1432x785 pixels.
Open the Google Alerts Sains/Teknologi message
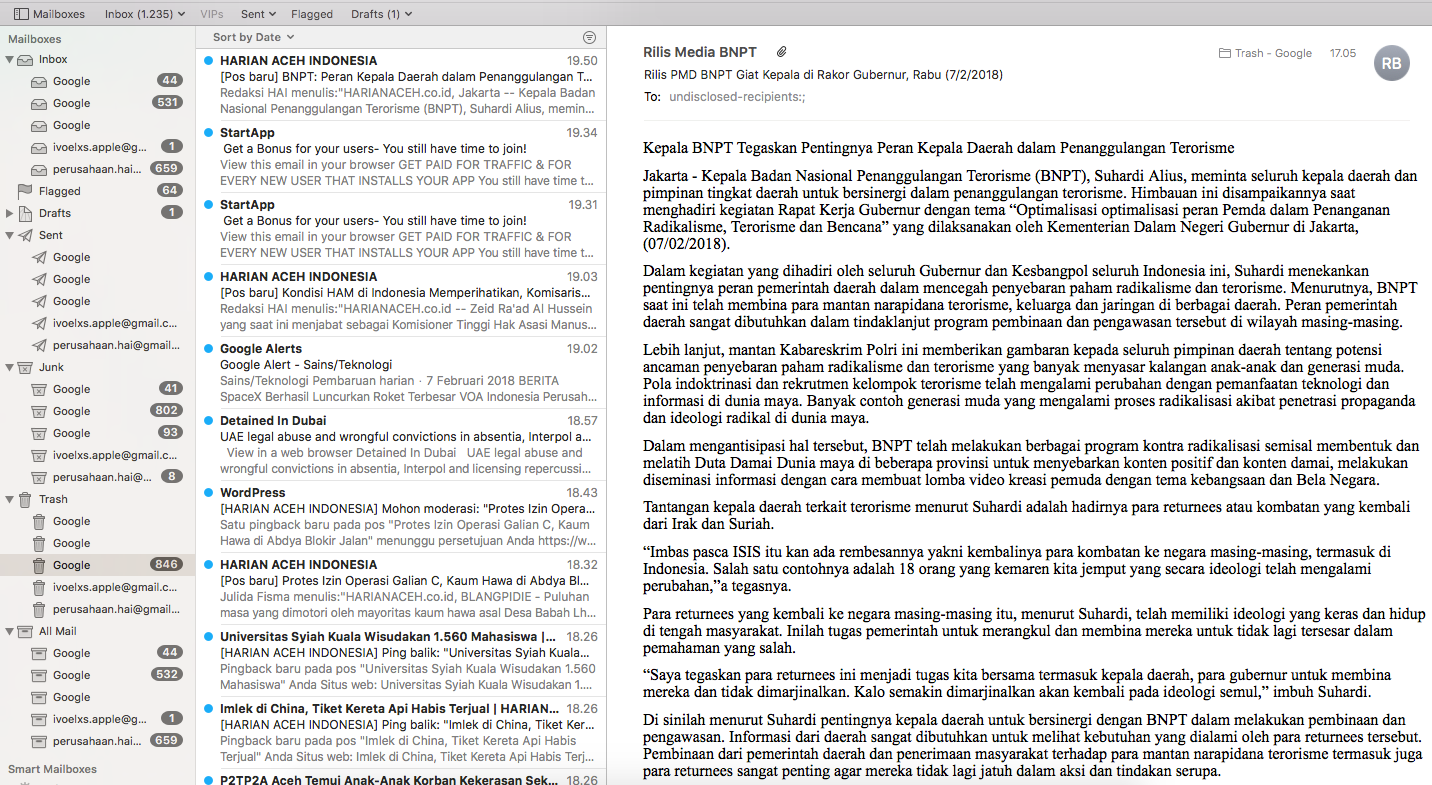point(401,373)
